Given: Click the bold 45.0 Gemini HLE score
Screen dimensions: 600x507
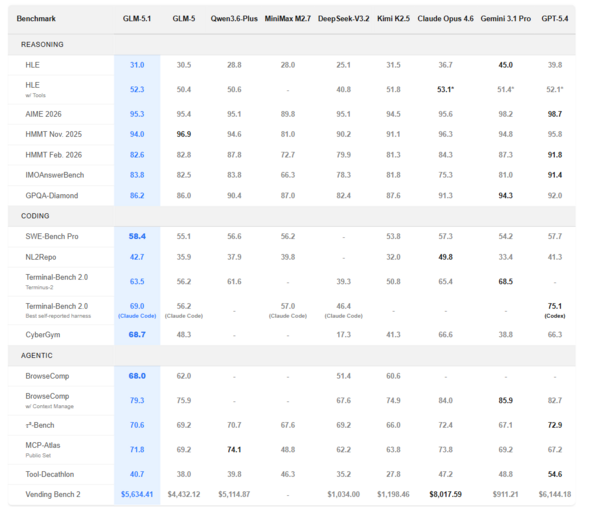Looking at the screenshot, I should (x=505, y=65).
